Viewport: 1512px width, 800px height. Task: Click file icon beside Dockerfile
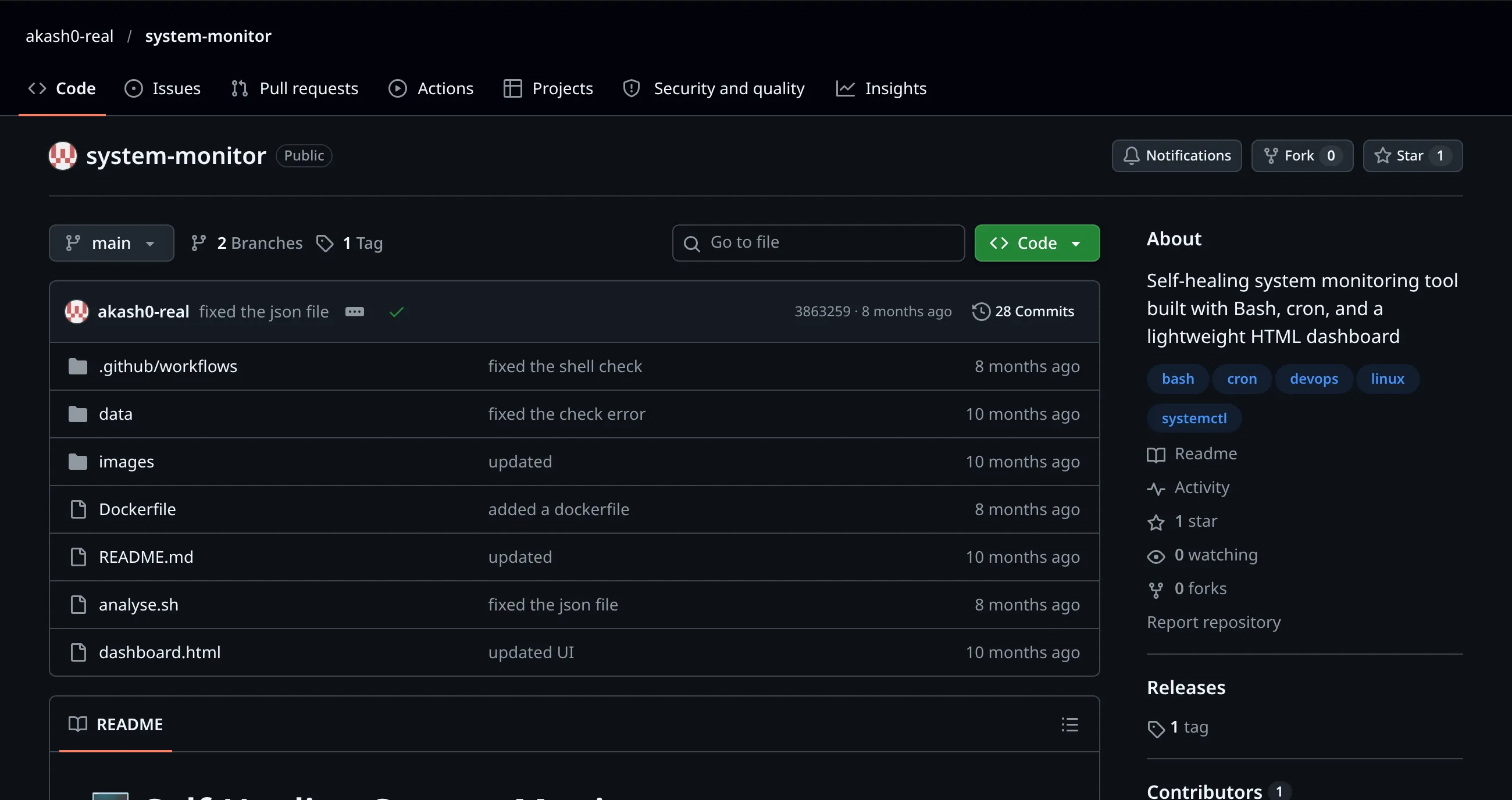tap(78, 509)
